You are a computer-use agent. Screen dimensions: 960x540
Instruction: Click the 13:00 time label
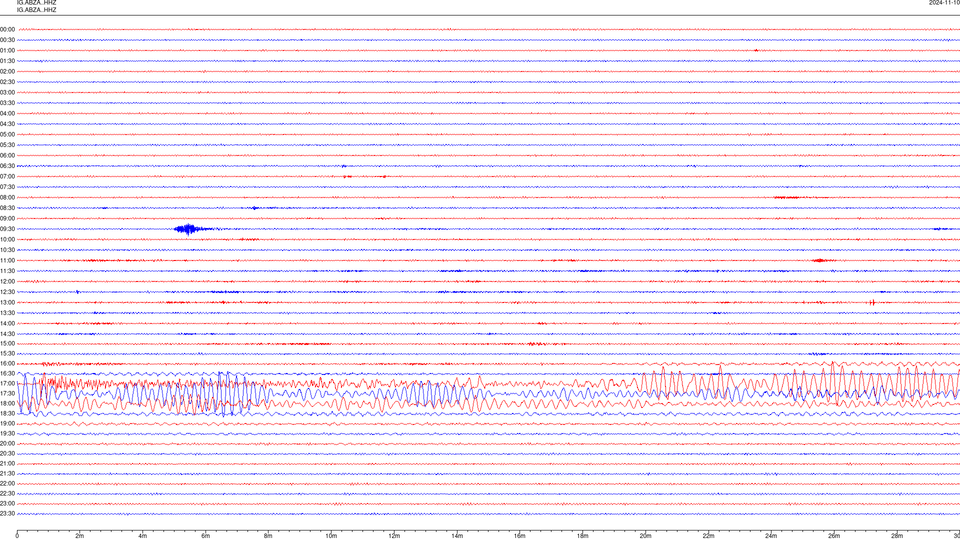(7, 302)
